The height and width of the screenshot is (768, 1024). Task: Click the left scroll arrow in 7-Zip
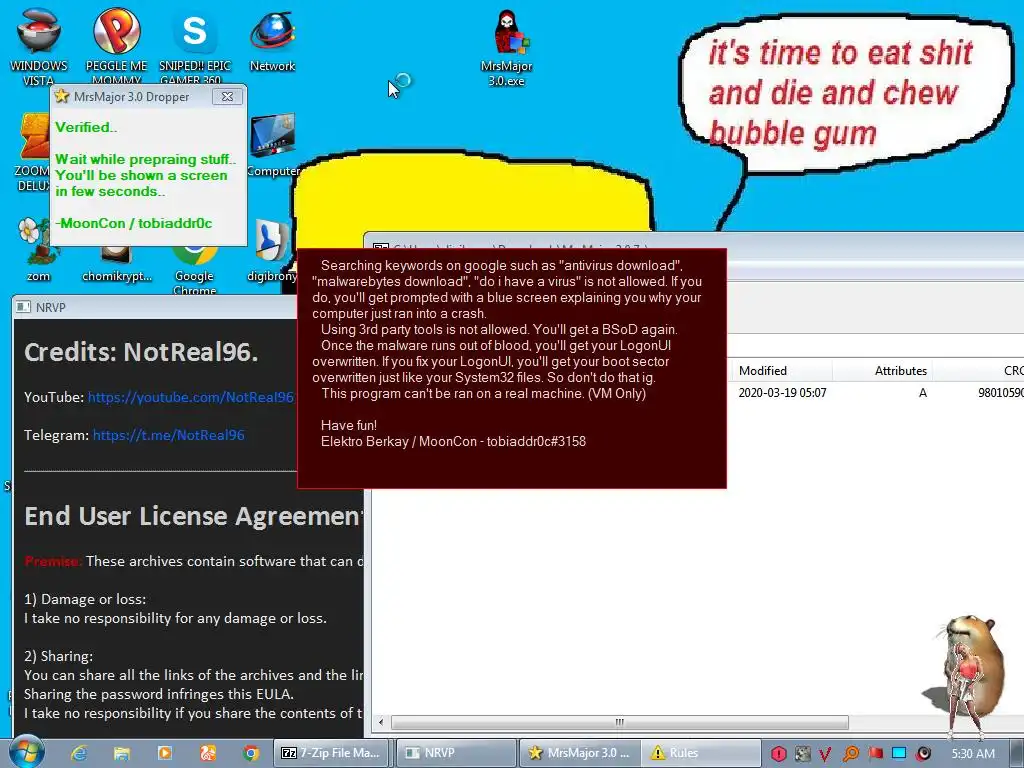click(381, 722)
